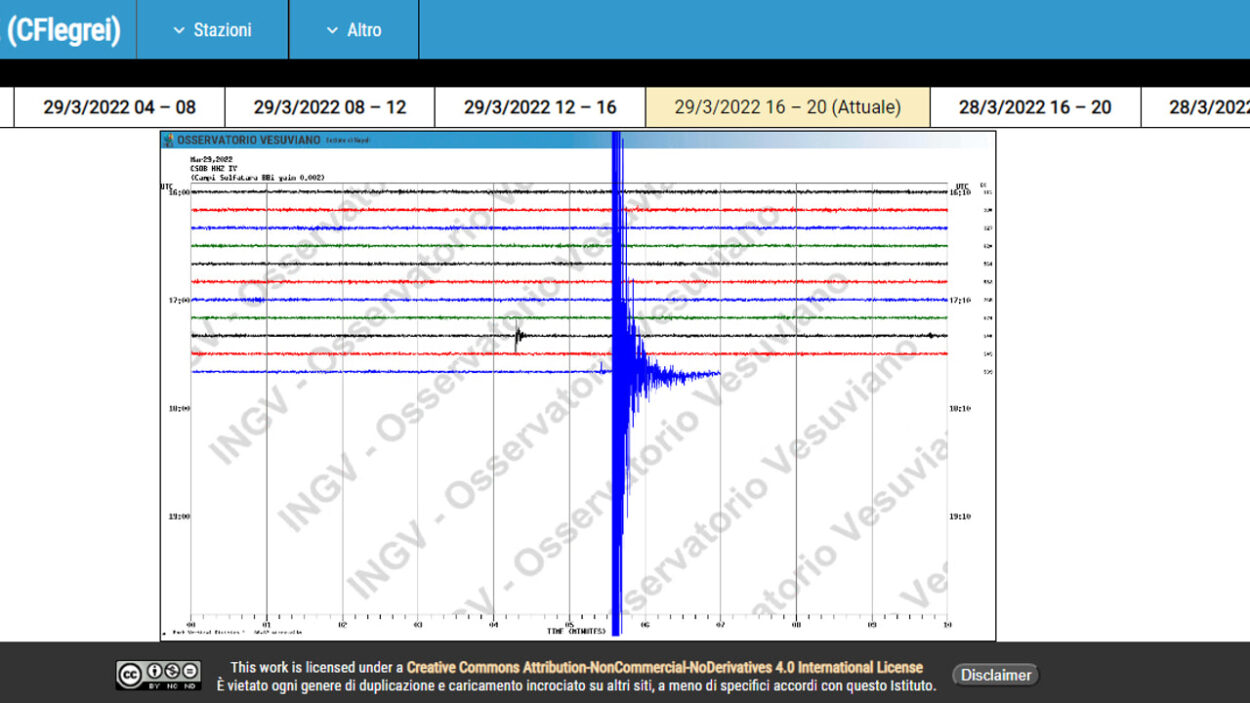This screenshot has width=1250, height=703.
Task: Switch to the 29/3/2022 12 – 16 tab
Action: [540, 107]
